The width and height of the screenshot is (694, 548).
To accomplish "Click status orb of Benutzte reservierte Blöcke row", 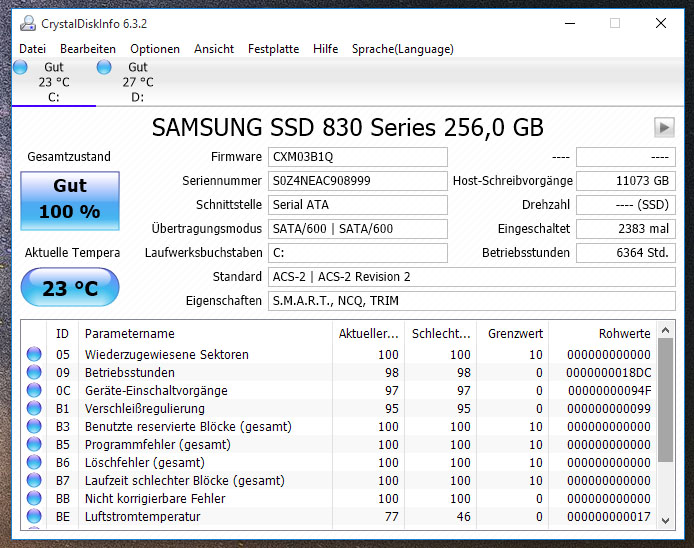I will (x=34, y=426).
